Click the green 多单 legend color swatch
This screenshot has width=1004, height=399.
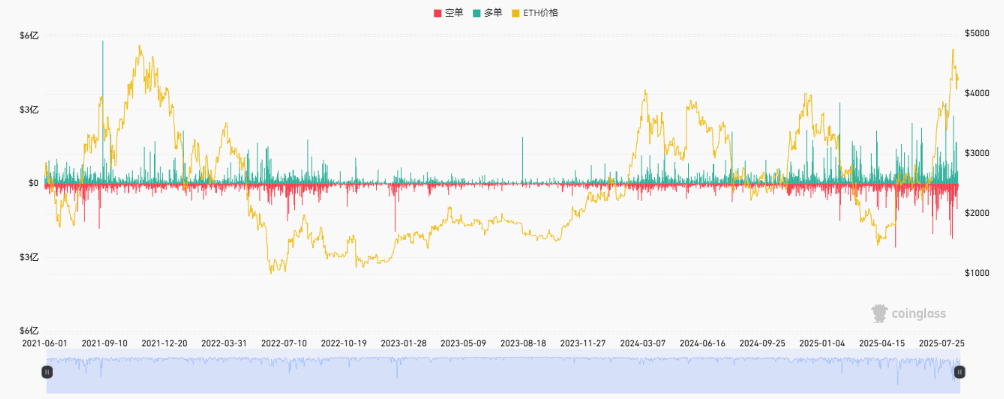point(477,13)
